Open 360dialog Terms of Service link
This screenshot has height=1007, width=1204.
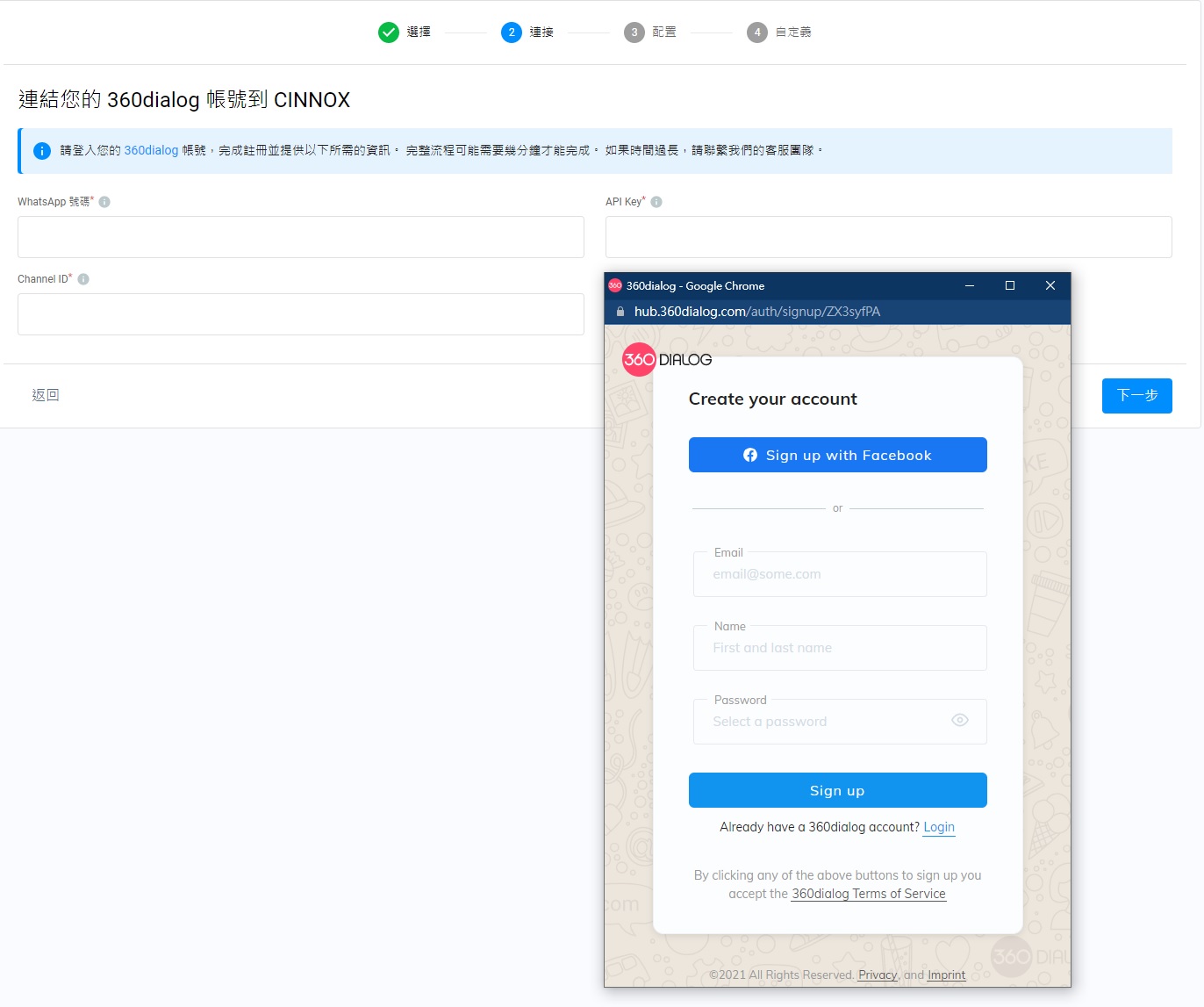tap(869, 894)
